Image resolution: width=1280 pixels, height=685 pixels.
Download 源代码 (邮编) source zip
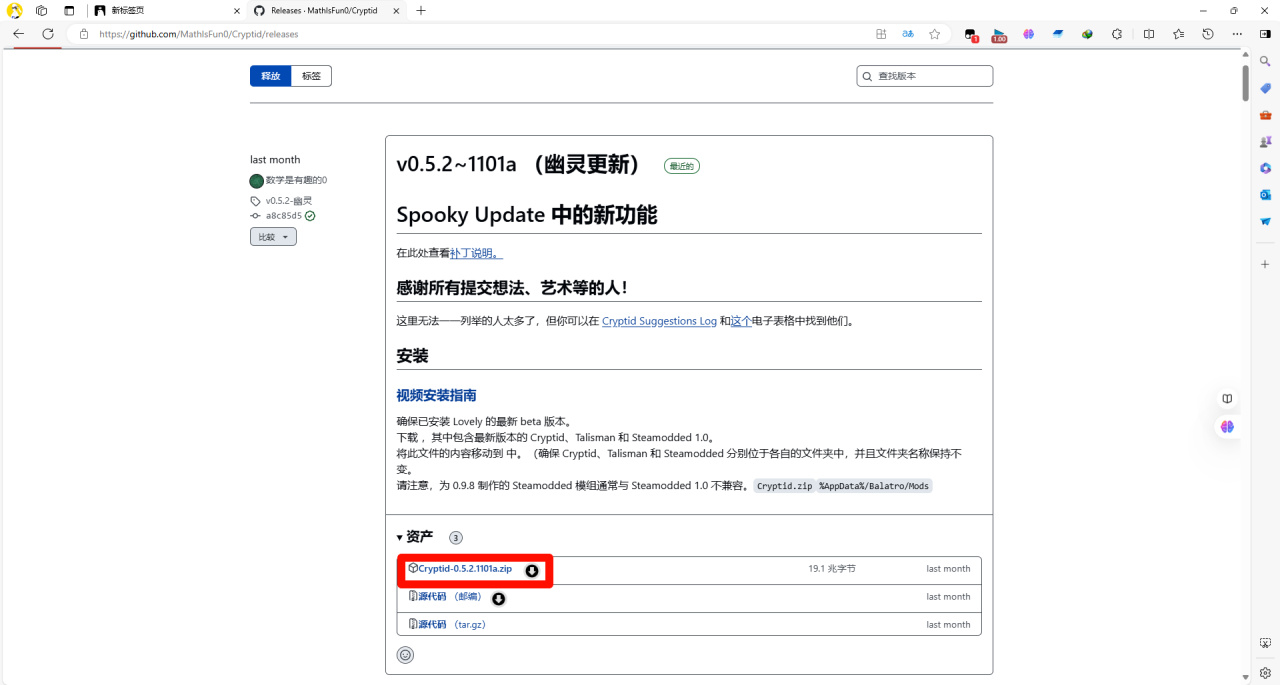tap(449, 597)
